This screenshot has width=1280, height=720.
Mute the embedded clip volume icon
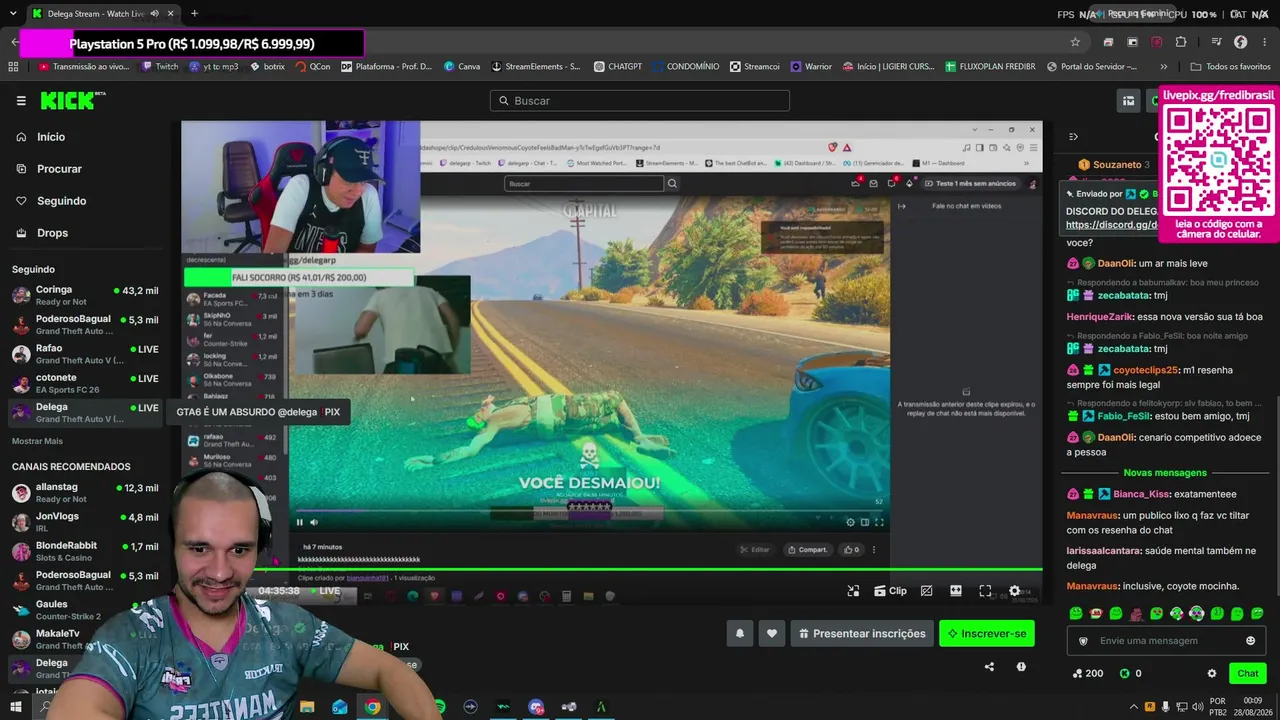[314, 522]
